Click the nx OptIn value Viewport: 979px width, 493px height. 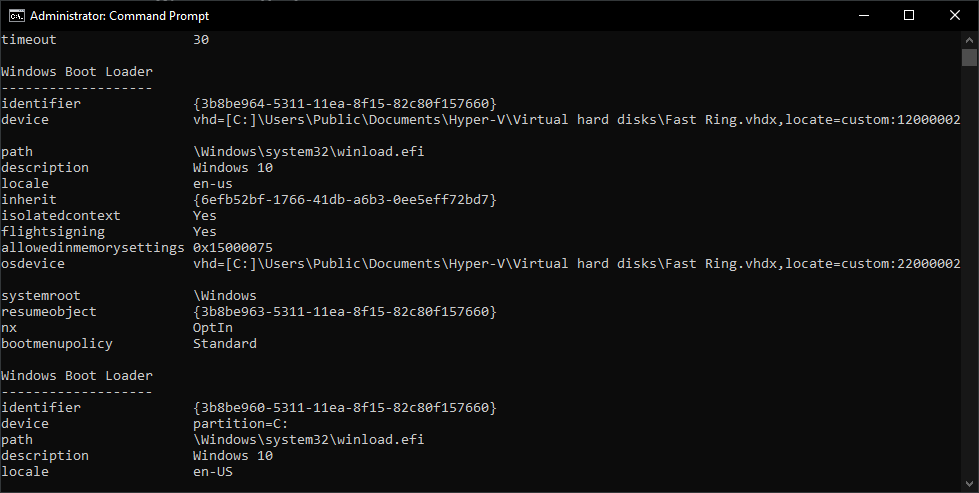point(213,328)
